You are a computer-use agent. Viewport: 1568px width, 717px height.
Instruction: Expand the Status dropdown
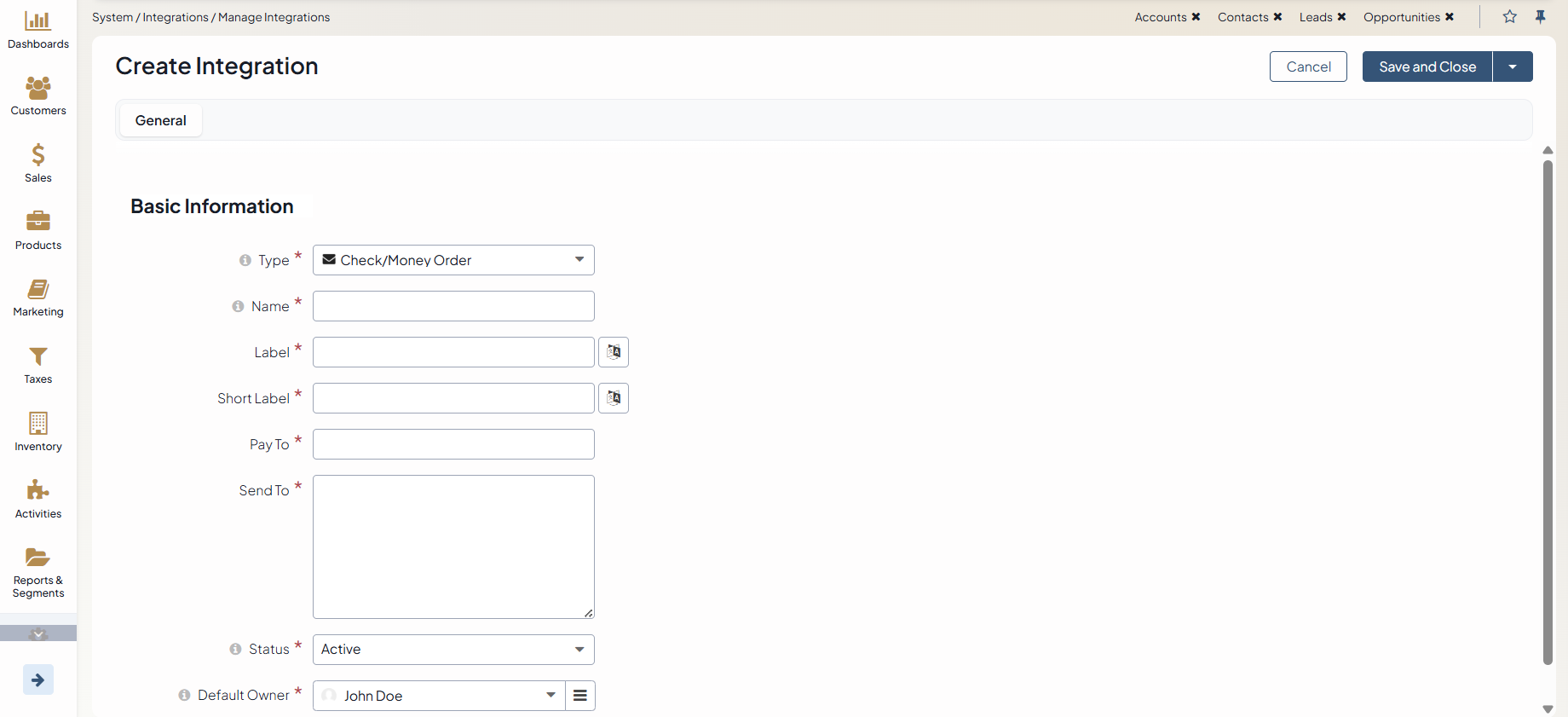(453, 650)
